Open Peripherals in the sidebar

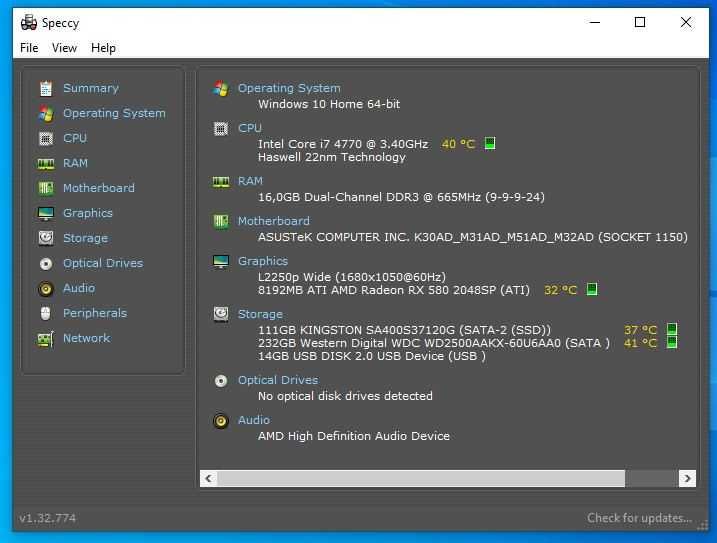[95, 313]
